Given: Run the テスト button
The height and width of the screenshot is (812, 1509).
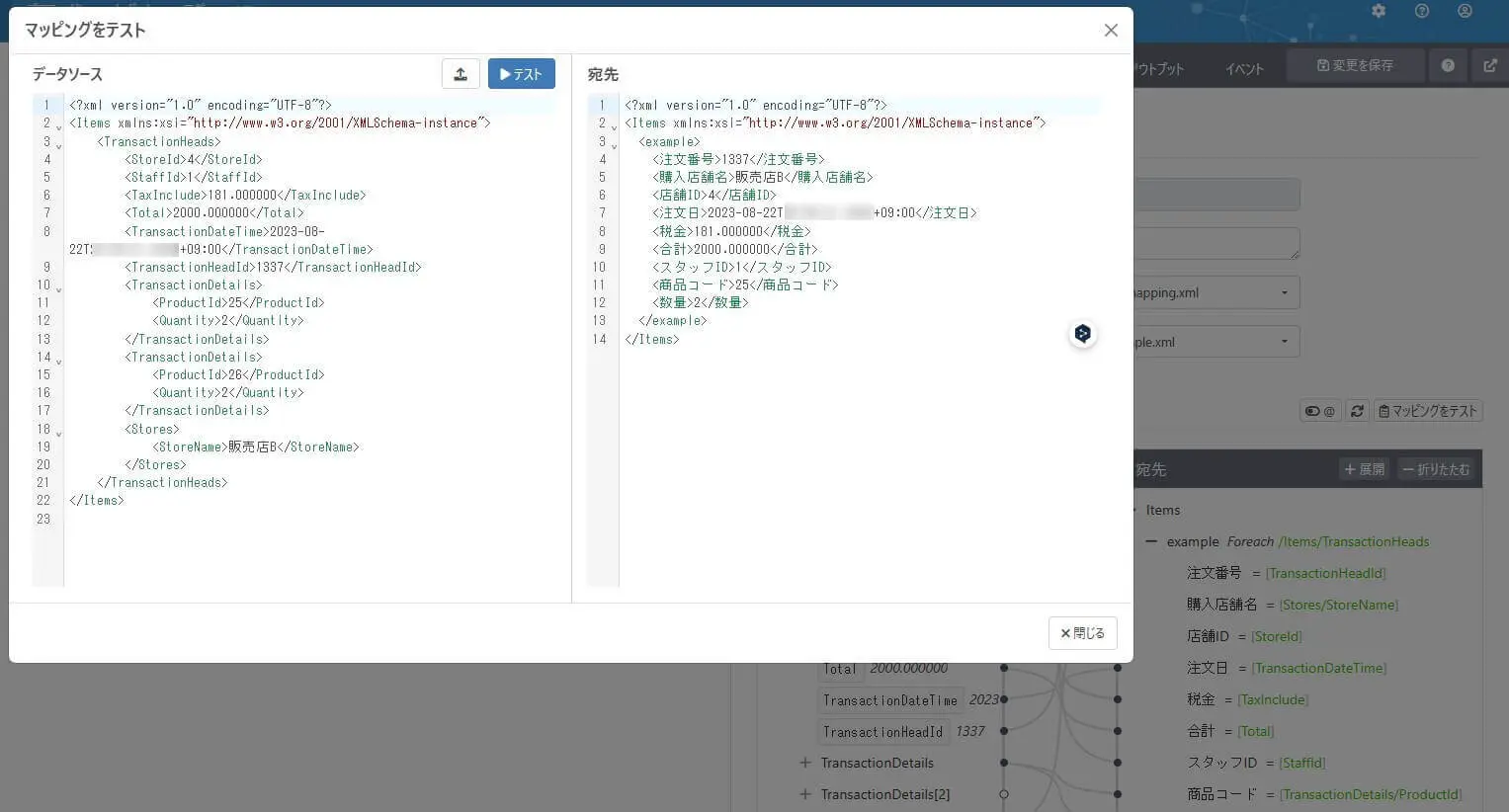Looking at the screenshot, I should tap(521, 73).
